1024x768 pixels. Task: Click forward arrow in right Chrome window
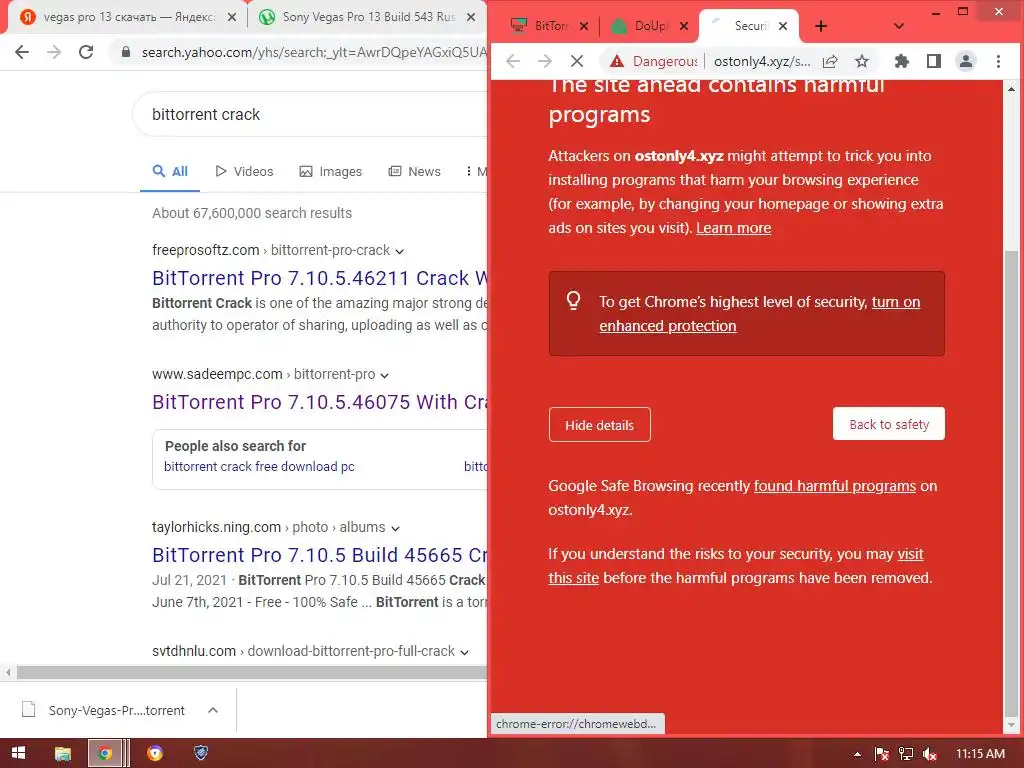coord(544,61)
